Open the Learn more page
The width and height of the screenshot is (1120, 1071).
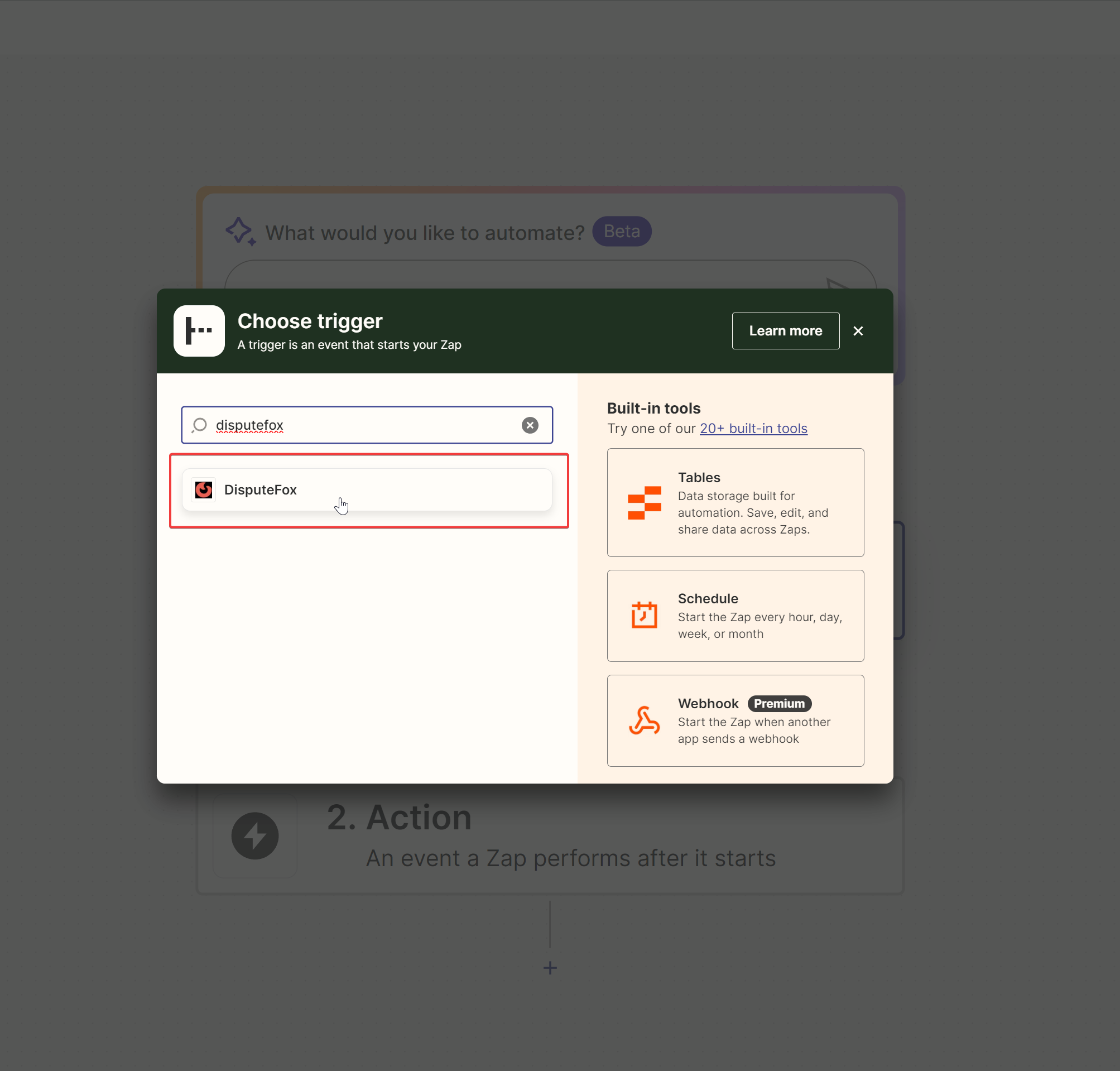point(786,330)
